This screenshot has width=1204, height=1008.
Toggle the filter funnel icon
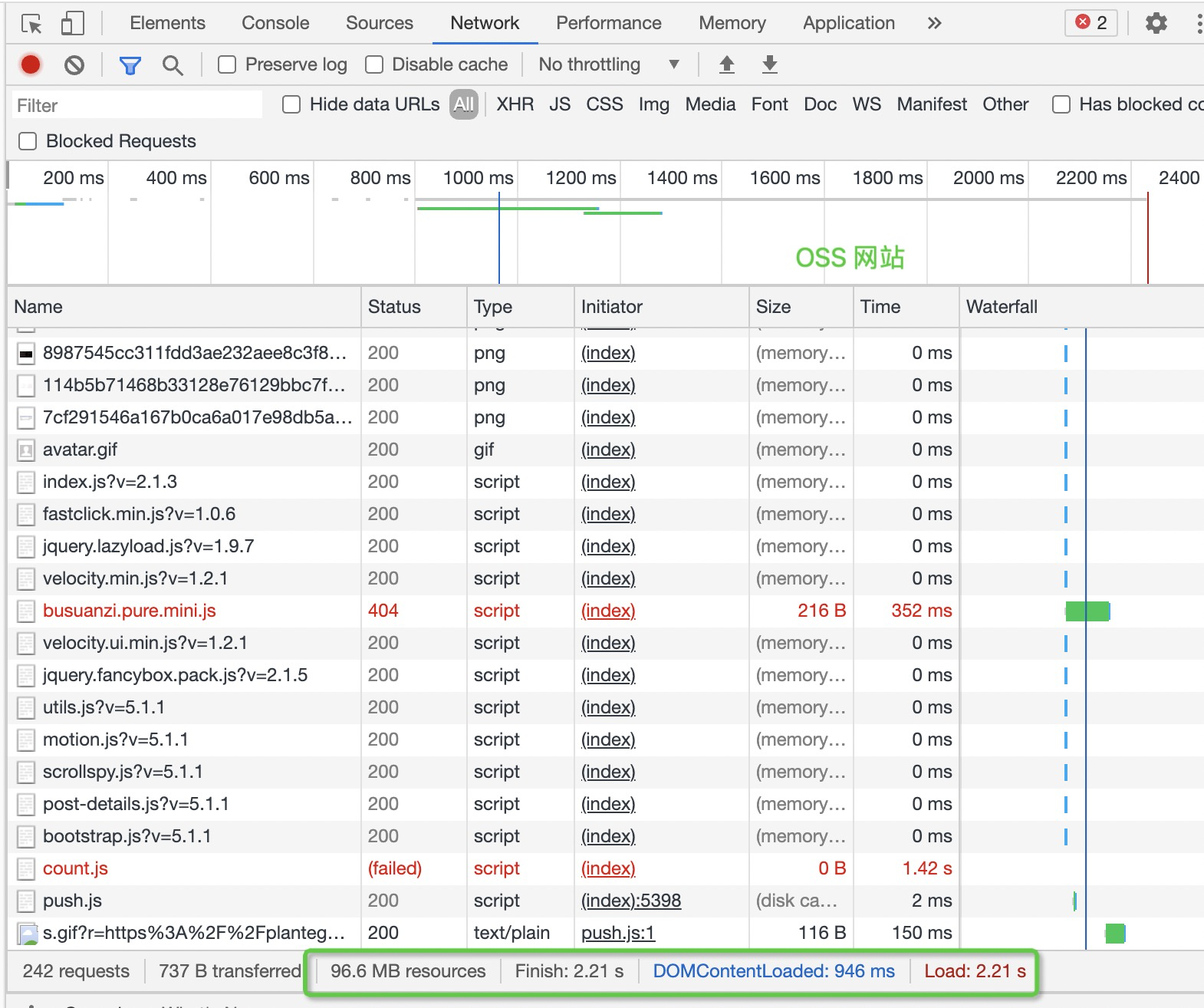click(x=130, y=65)
